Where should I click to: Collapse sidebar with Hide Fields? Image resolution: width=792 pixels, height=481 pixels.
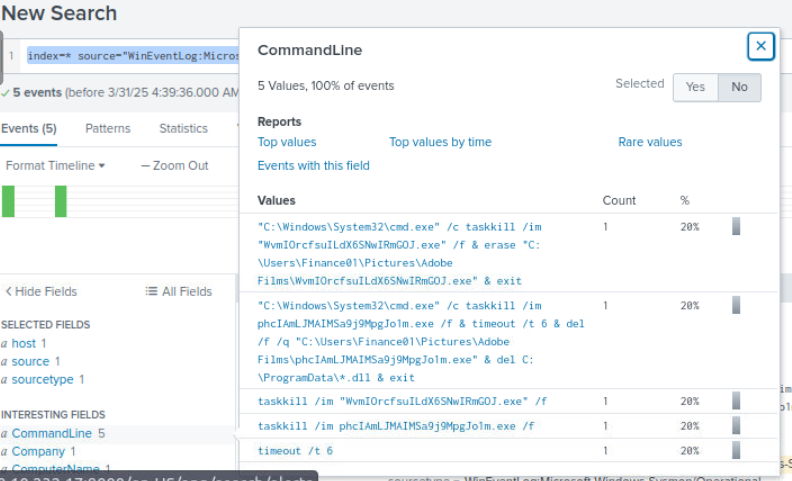click(41, 291)
